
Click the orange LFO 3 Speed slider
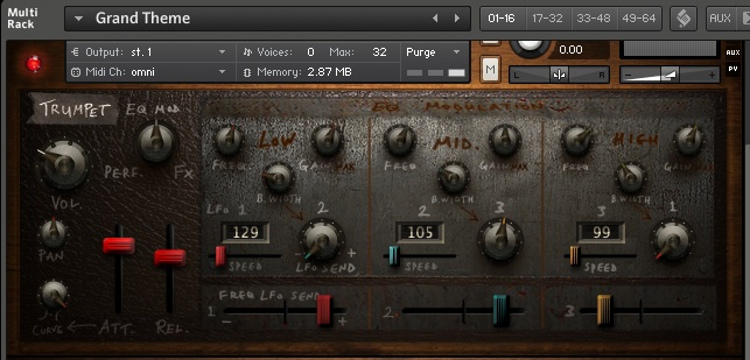574,256
